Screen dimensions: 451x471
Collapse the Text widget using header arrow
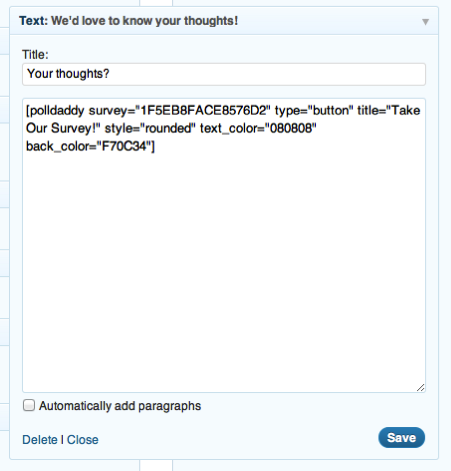[425, 22]
